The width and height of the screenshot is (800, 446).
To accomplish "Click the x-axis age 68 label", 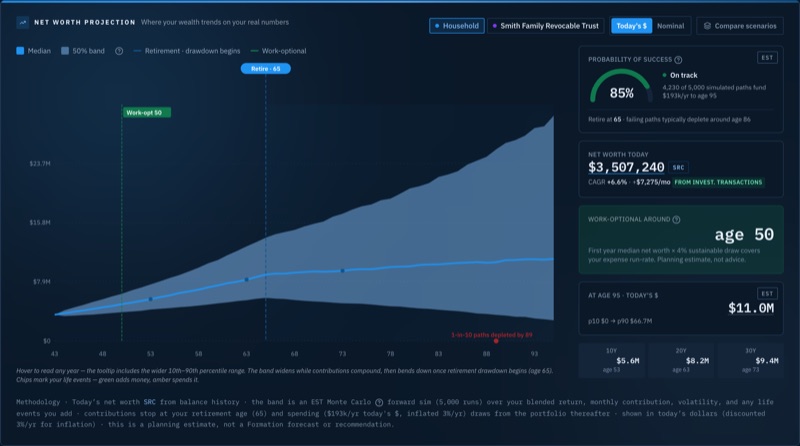I will [294, 354].
